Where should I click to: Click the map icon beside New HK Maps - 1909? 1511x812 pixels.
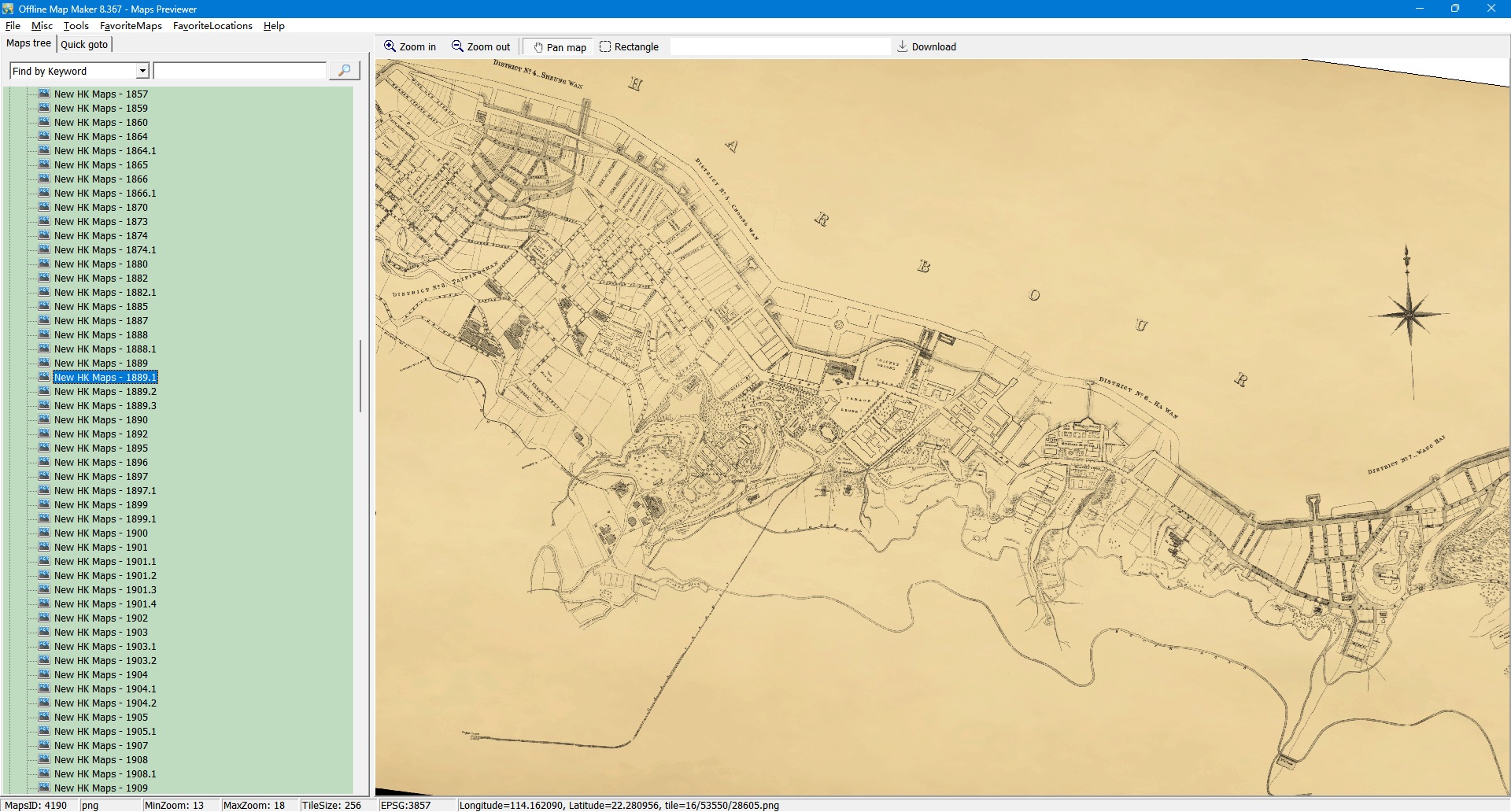[x=44, y=788]
